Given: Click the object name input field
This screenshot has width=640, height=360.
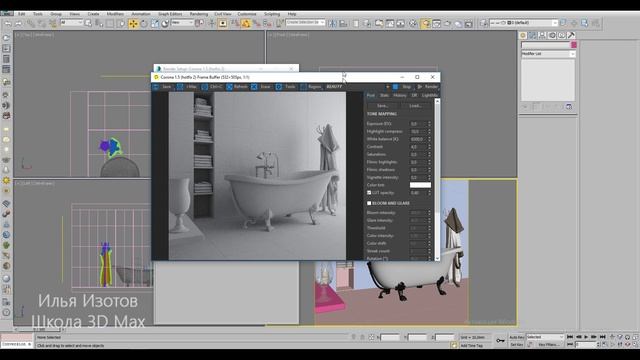Looking at the screenshot, I should click(x=545, y=45).
